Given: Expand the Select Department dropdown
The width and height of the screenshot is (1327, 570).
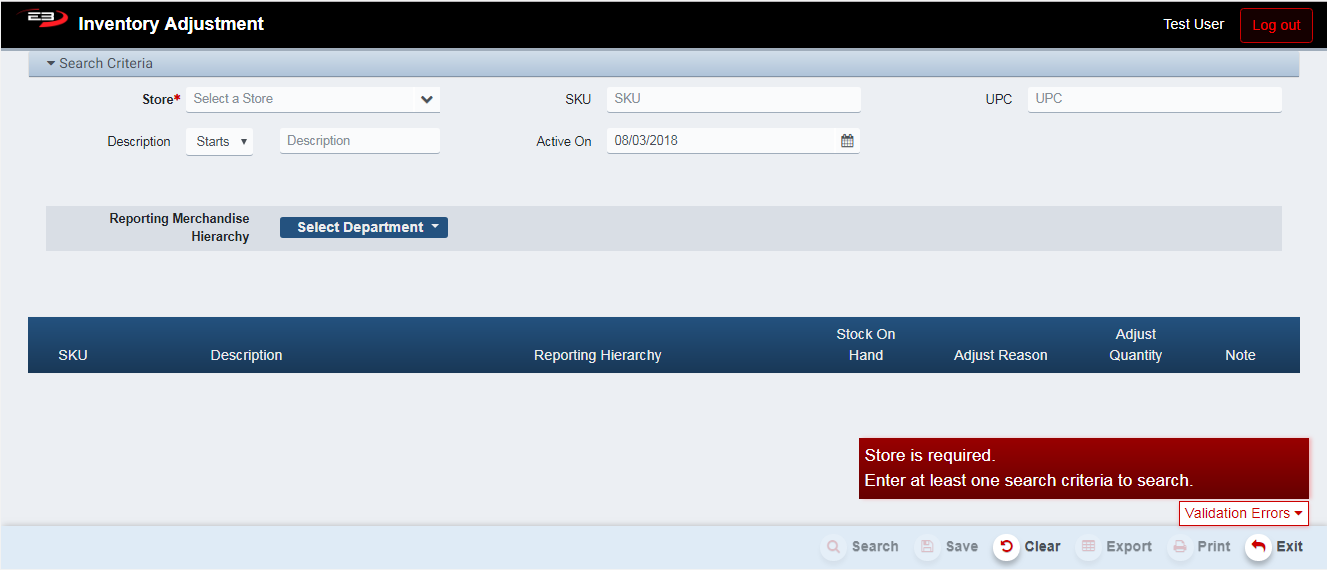Looking at the screenshot, I should [364, 228].
